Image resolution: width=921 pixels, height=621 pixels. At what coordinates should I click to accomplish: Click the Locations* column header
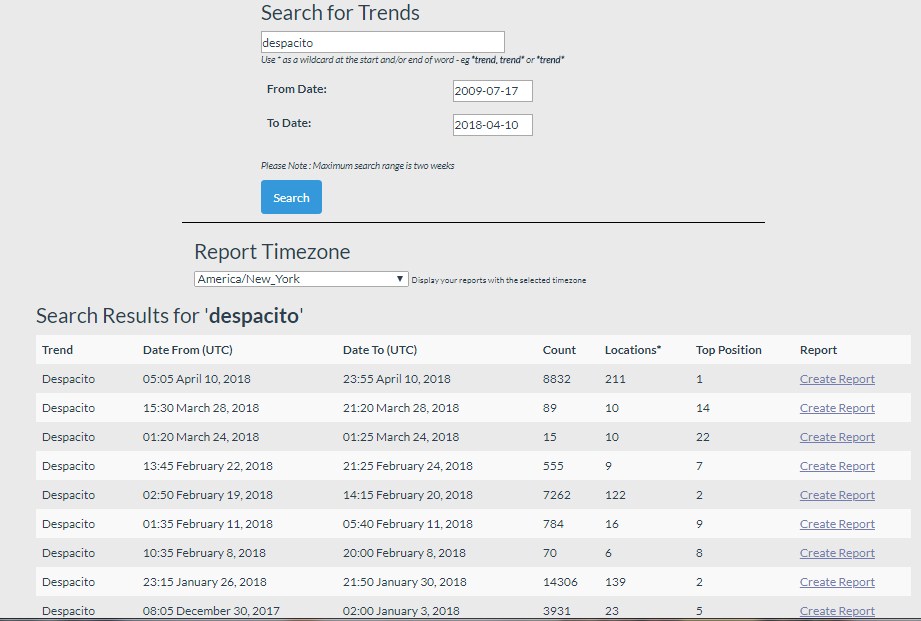pyautogui.click(x=632, y=350)
